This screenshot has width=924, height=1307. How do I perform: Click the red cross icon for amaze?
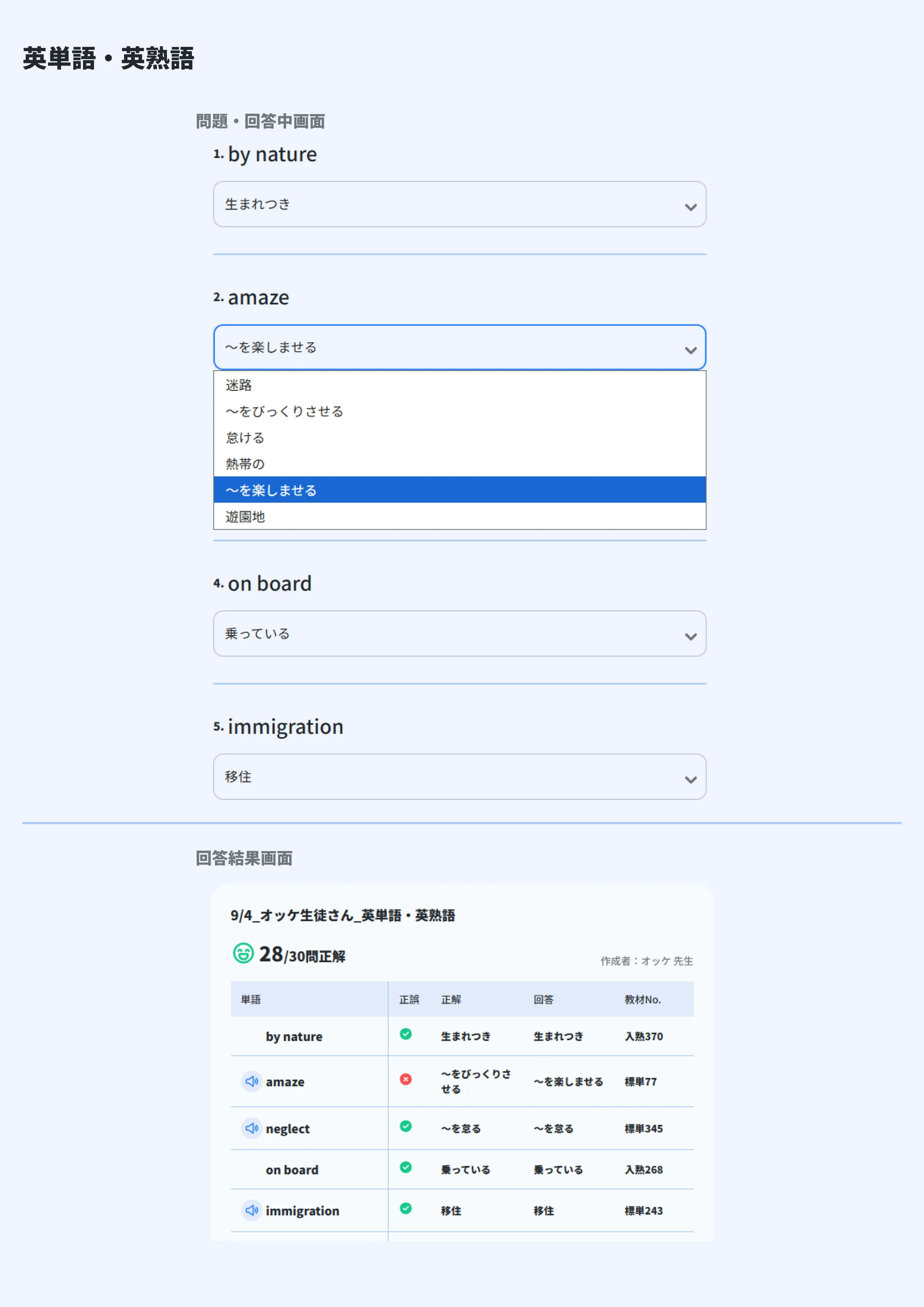point(405,1079)
